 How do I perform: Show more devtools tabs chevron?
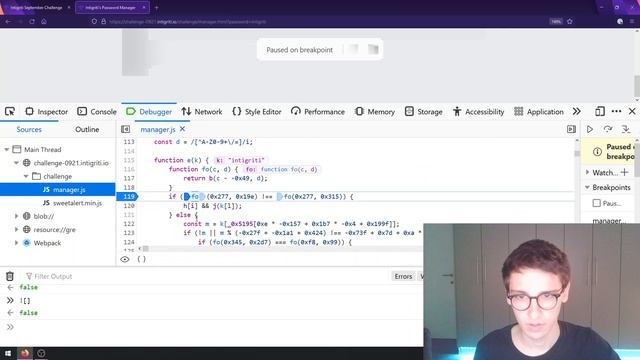(x=576, y=111)
